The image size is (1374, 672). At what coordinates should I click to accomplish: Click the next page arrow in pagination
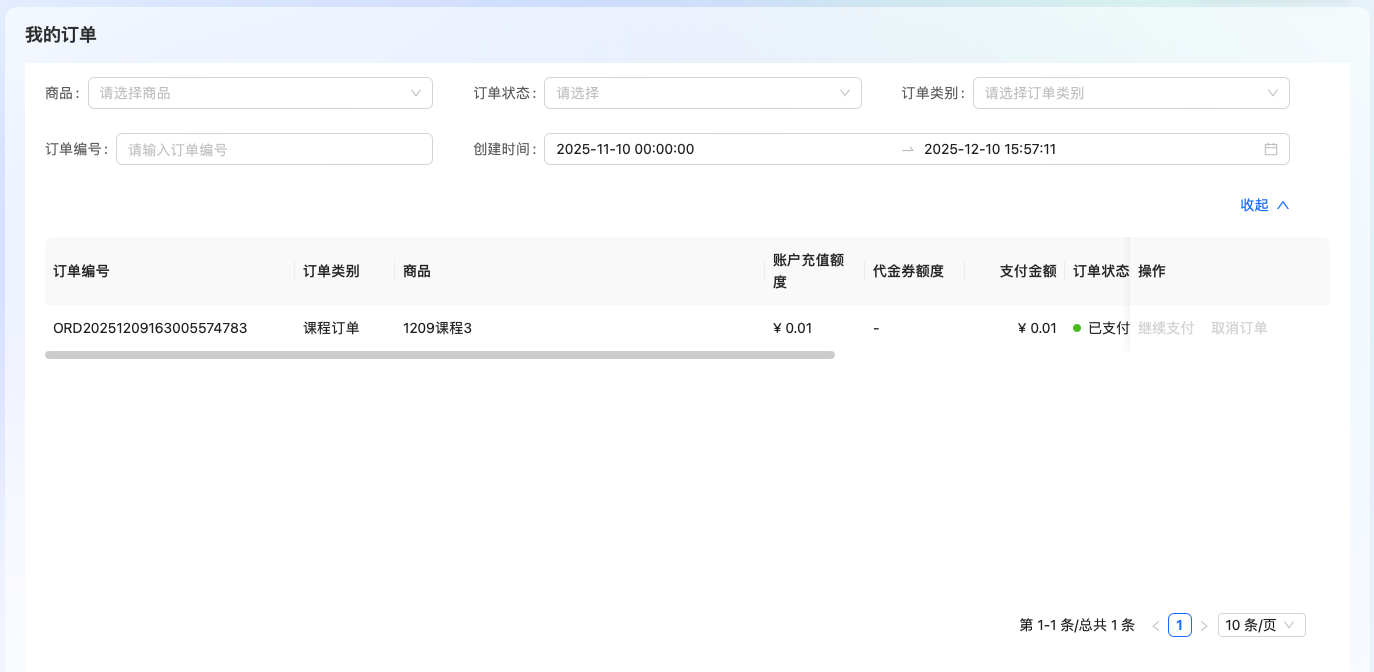click(1204, 624)
